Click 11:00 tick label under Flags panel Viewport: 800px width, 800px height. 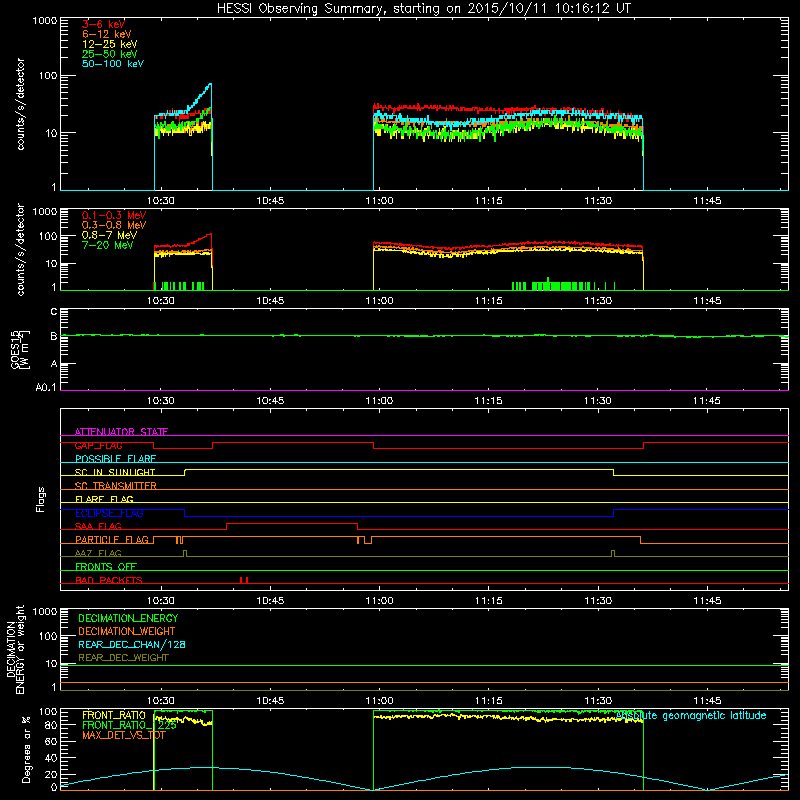click(380, 601)
